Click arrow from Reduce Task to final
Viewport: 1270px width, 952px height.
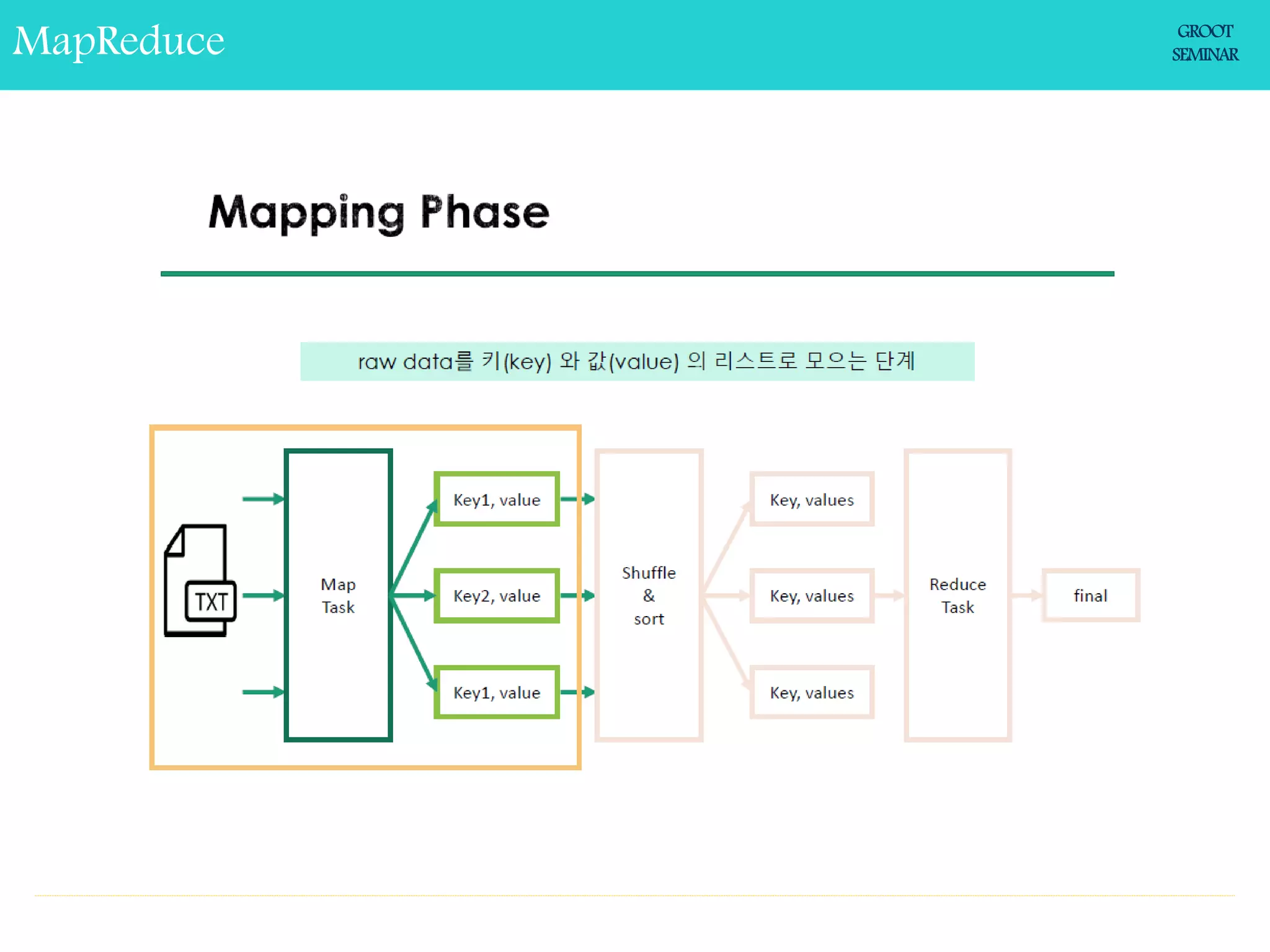click(x=1027, y=596)
